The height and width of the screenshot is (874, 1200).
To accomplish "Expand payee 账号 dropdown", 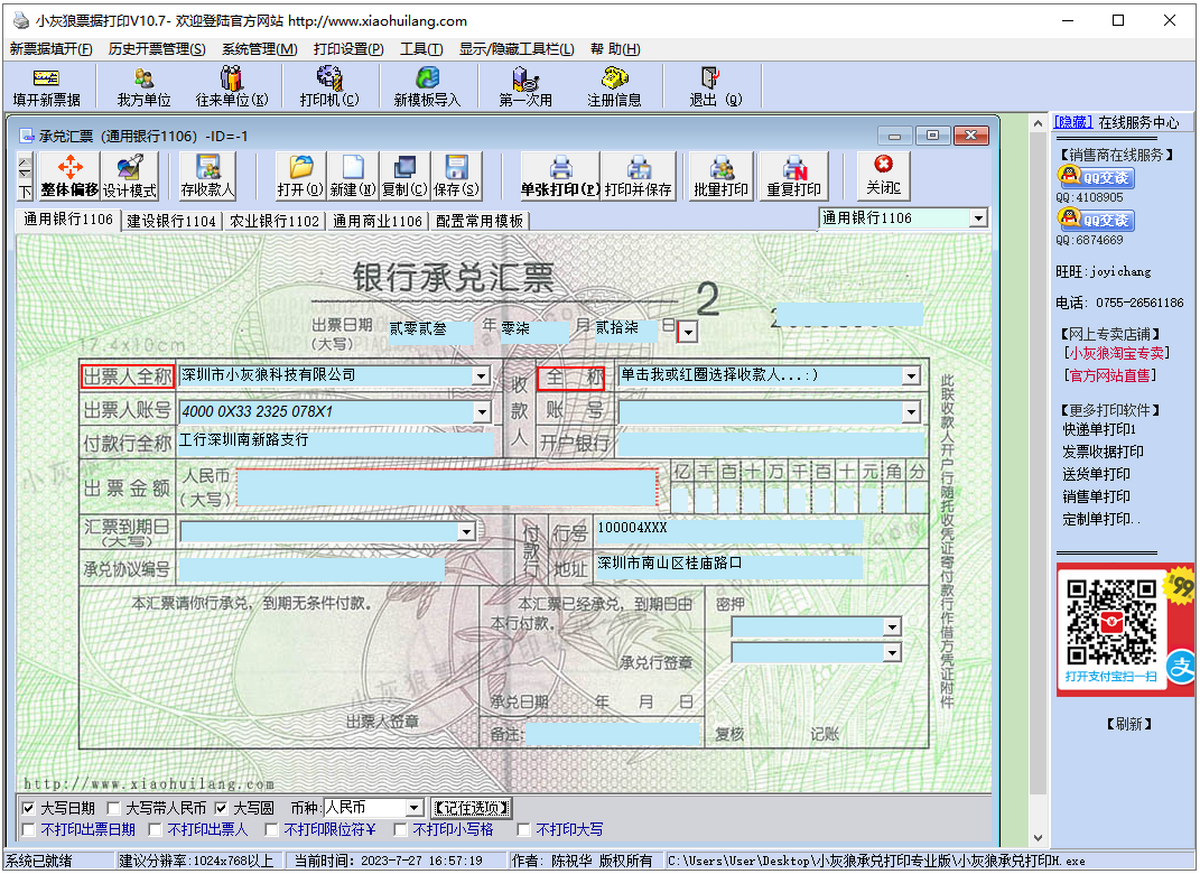I will click(910, 411).
